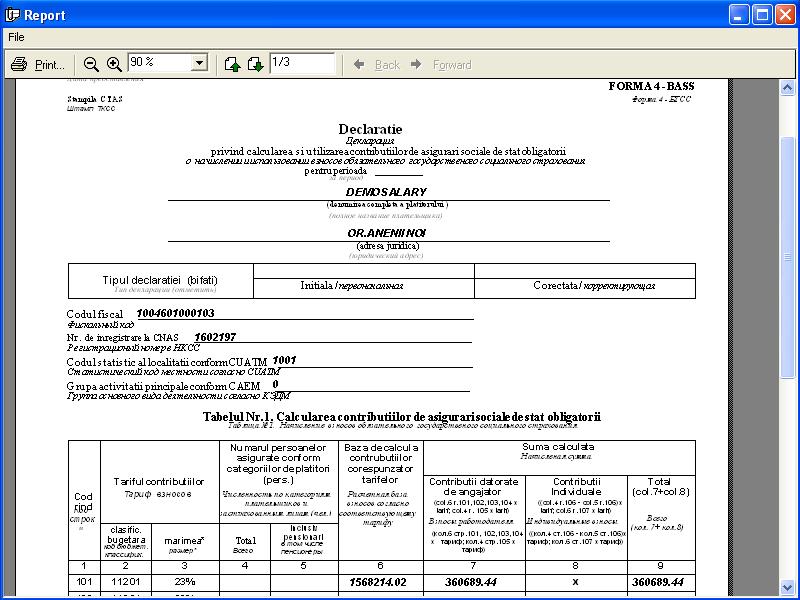
Task: Click the vertical scrollbar up arrow
Action: click(x=788, y=89)
